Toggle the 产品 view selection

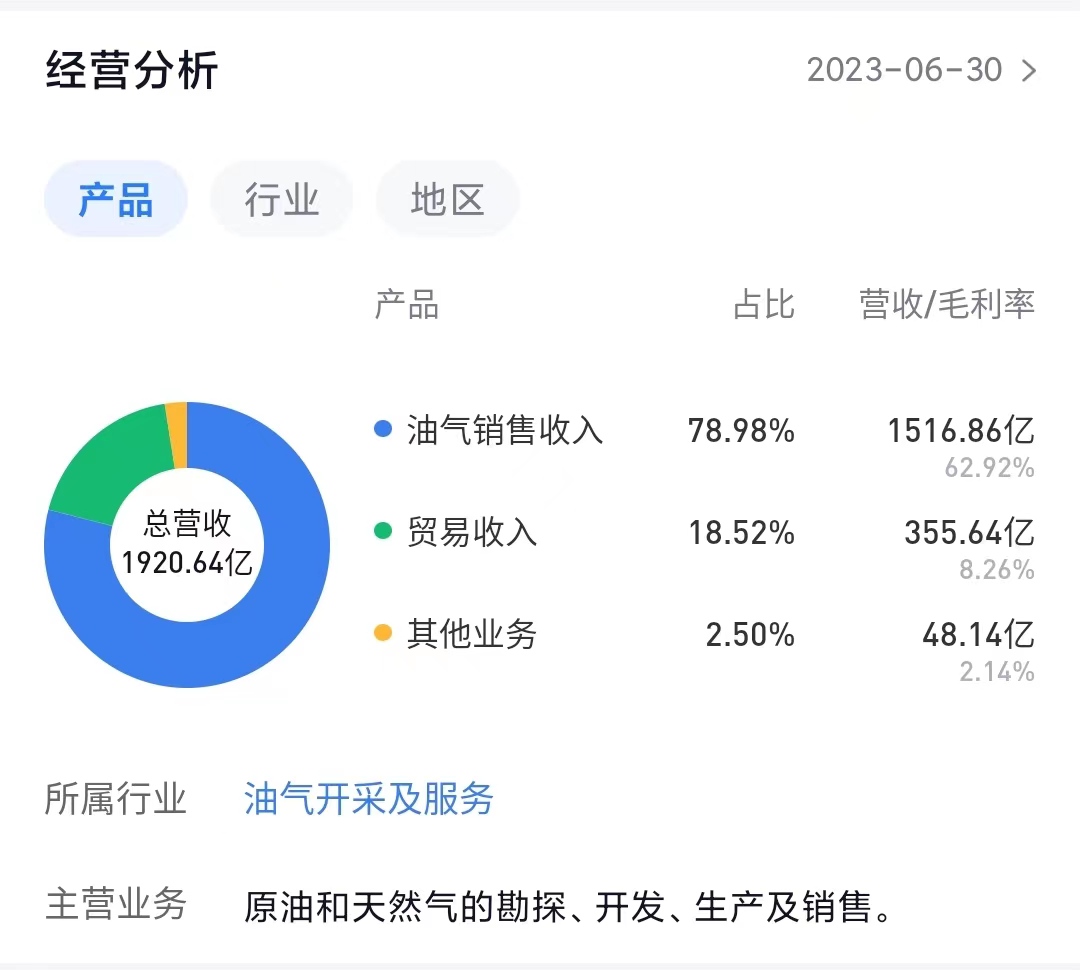[115, 199]
